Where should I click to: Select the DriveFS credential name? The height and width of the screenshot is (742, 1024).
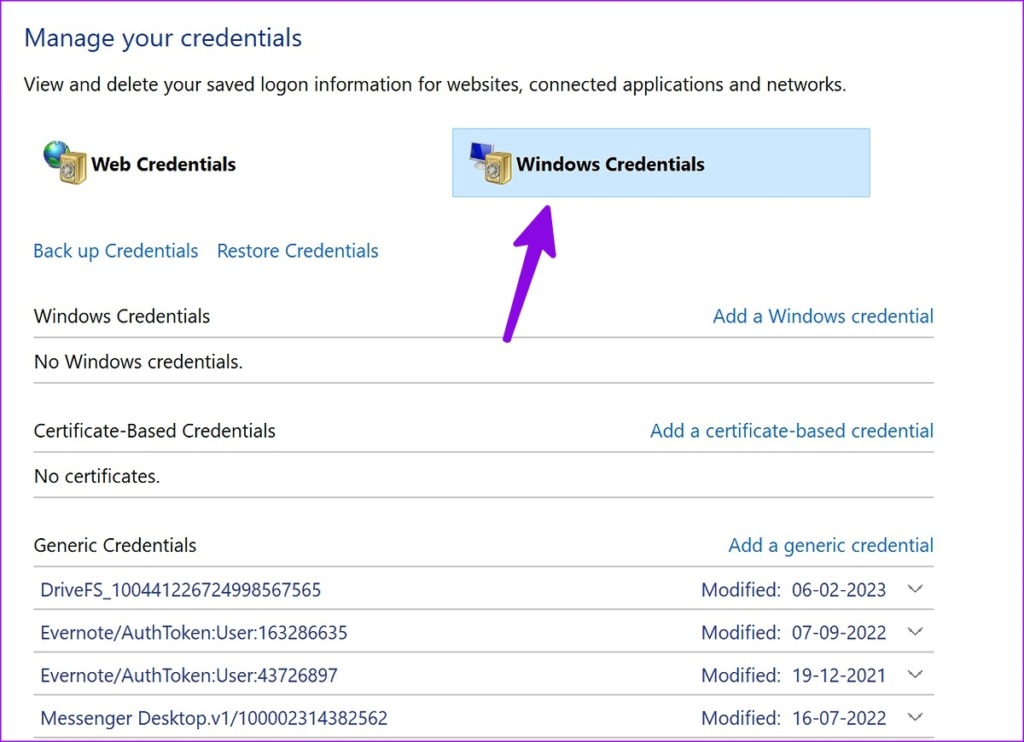pyautogui.click(x=180, y=590)
